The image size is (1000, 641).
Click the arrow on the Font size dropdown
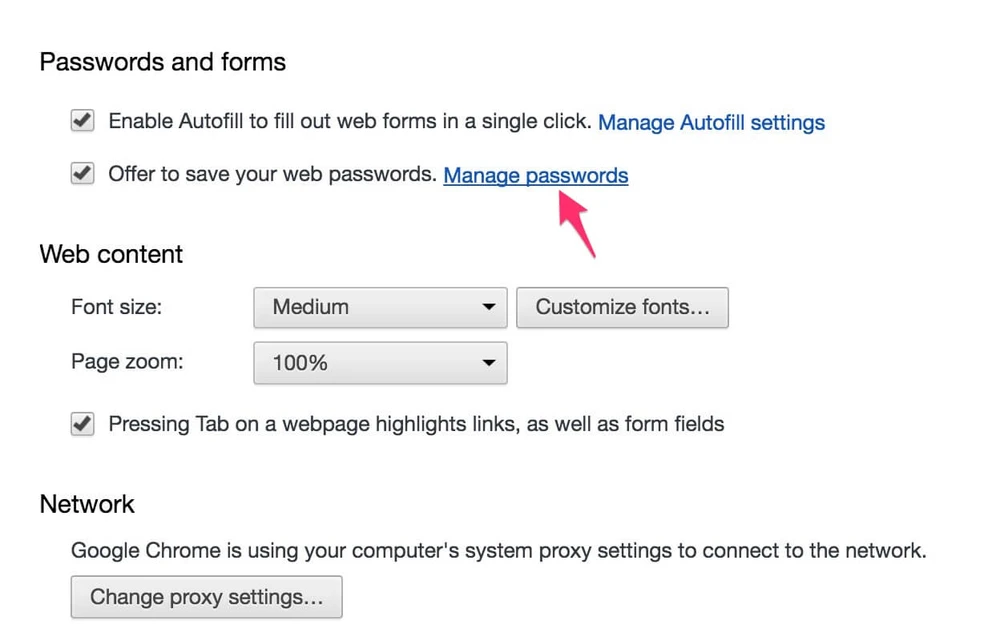click(x=488, y=307)
